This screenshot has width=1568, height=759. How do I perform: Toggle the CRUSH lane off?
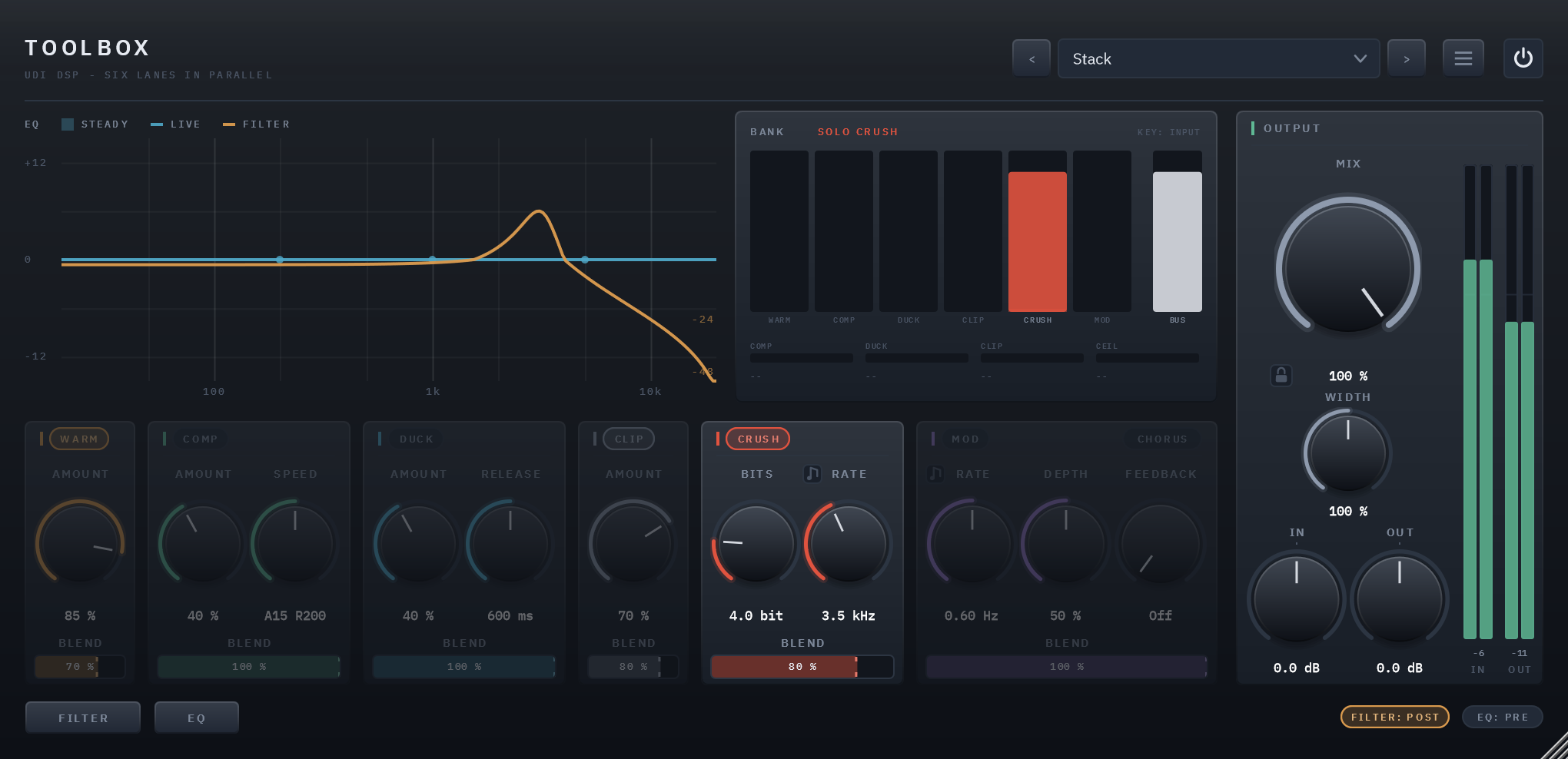(758, 439)
